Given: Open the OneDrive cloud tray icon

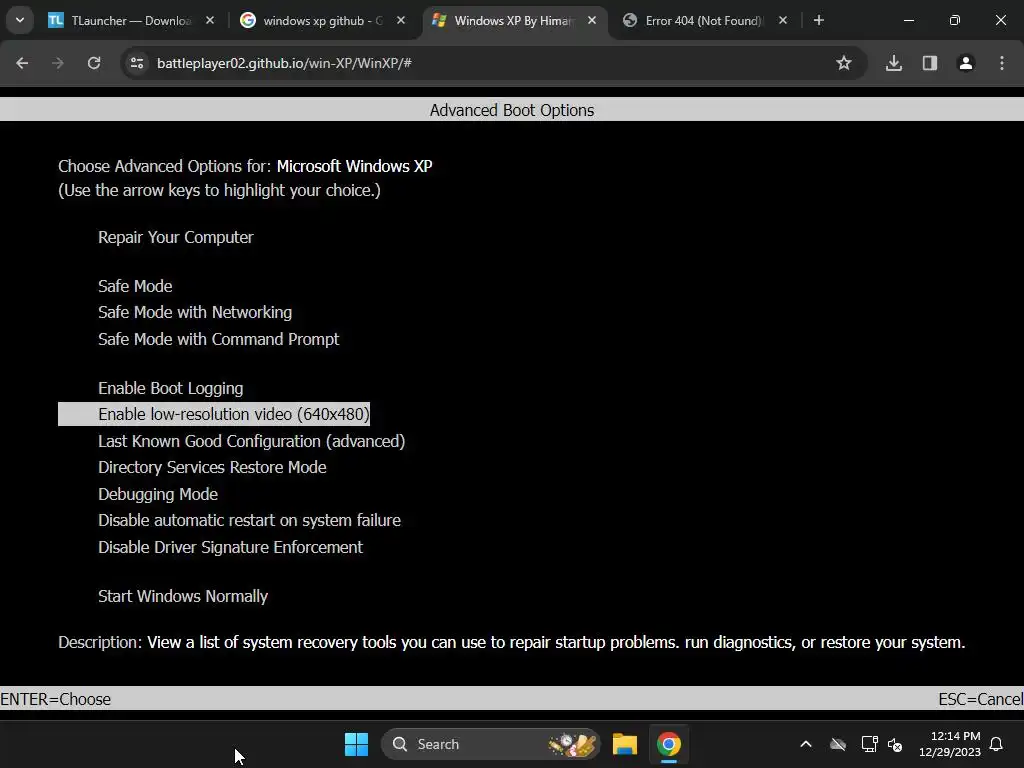Looking at the screenshot, I should pyautogui.click(x=838, y=744).
